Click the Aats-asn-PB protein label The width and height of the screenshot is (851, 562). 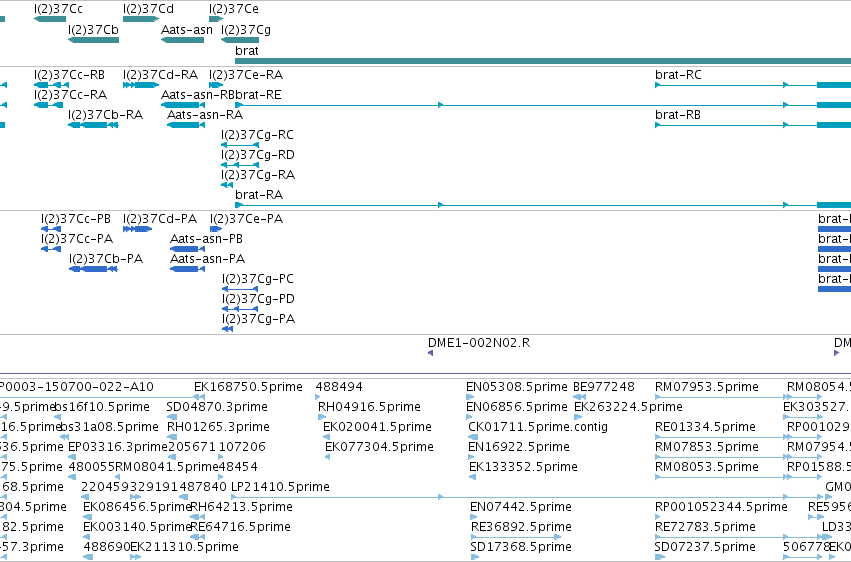[206, 239]
